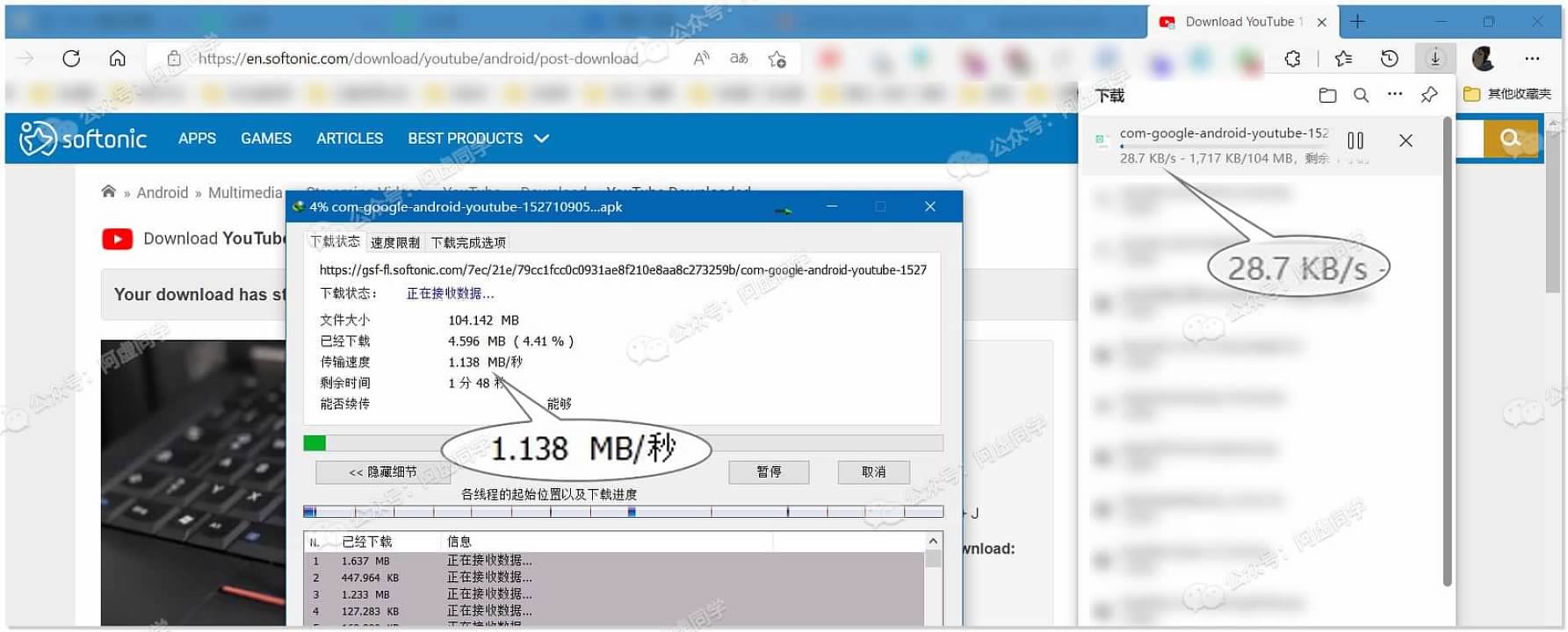Click the thread segments progress bar
1568x632 pixels.
[x=623, y=512]
